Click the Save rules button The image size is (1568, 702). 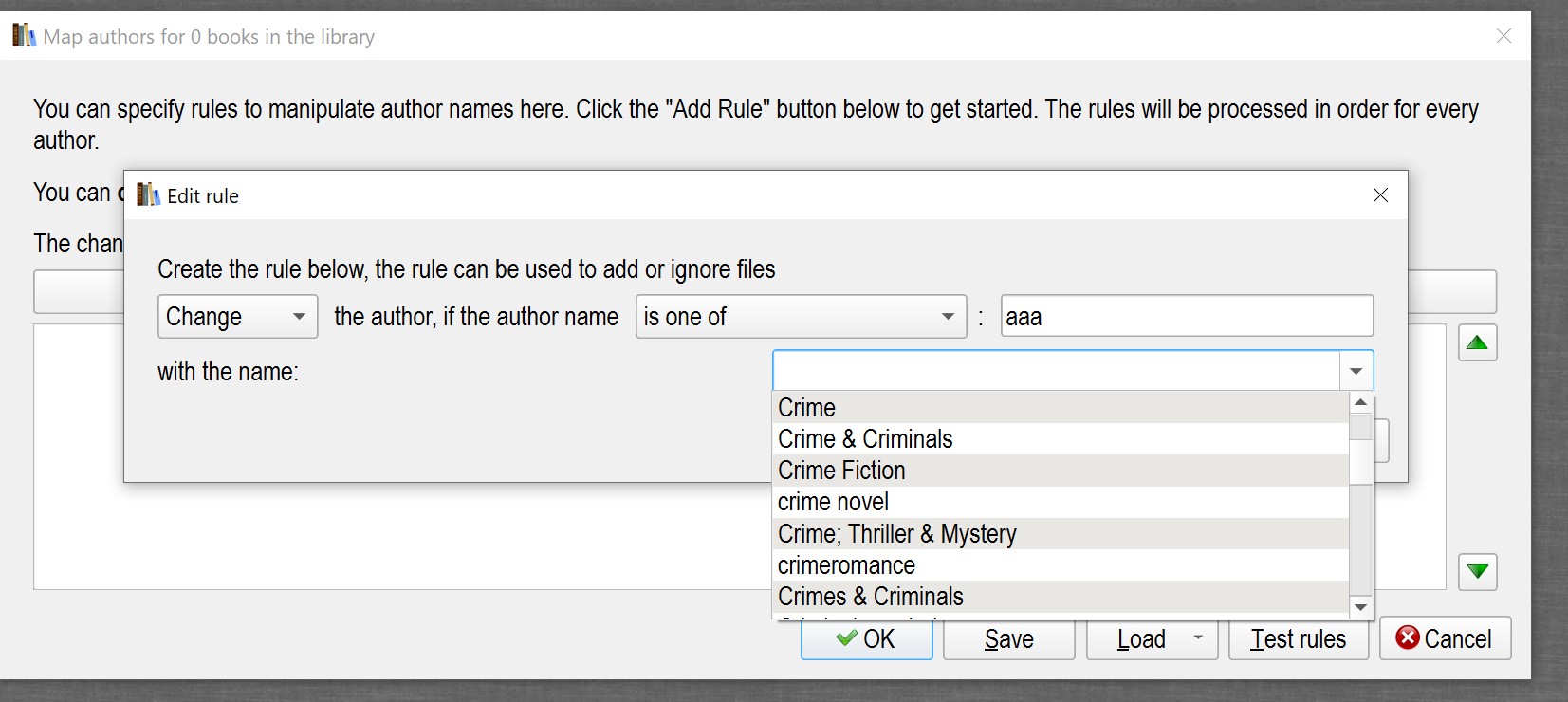[1008, 639]
